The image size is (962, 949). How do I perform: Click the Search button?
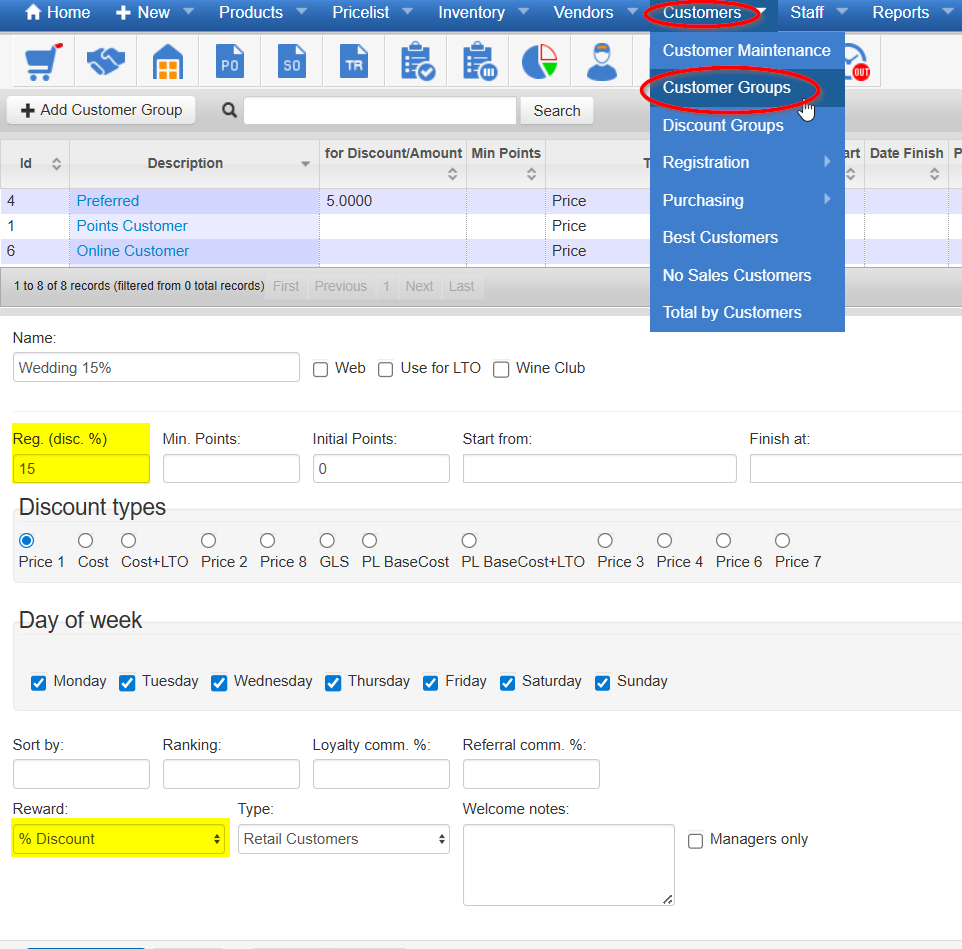[556, 110]
